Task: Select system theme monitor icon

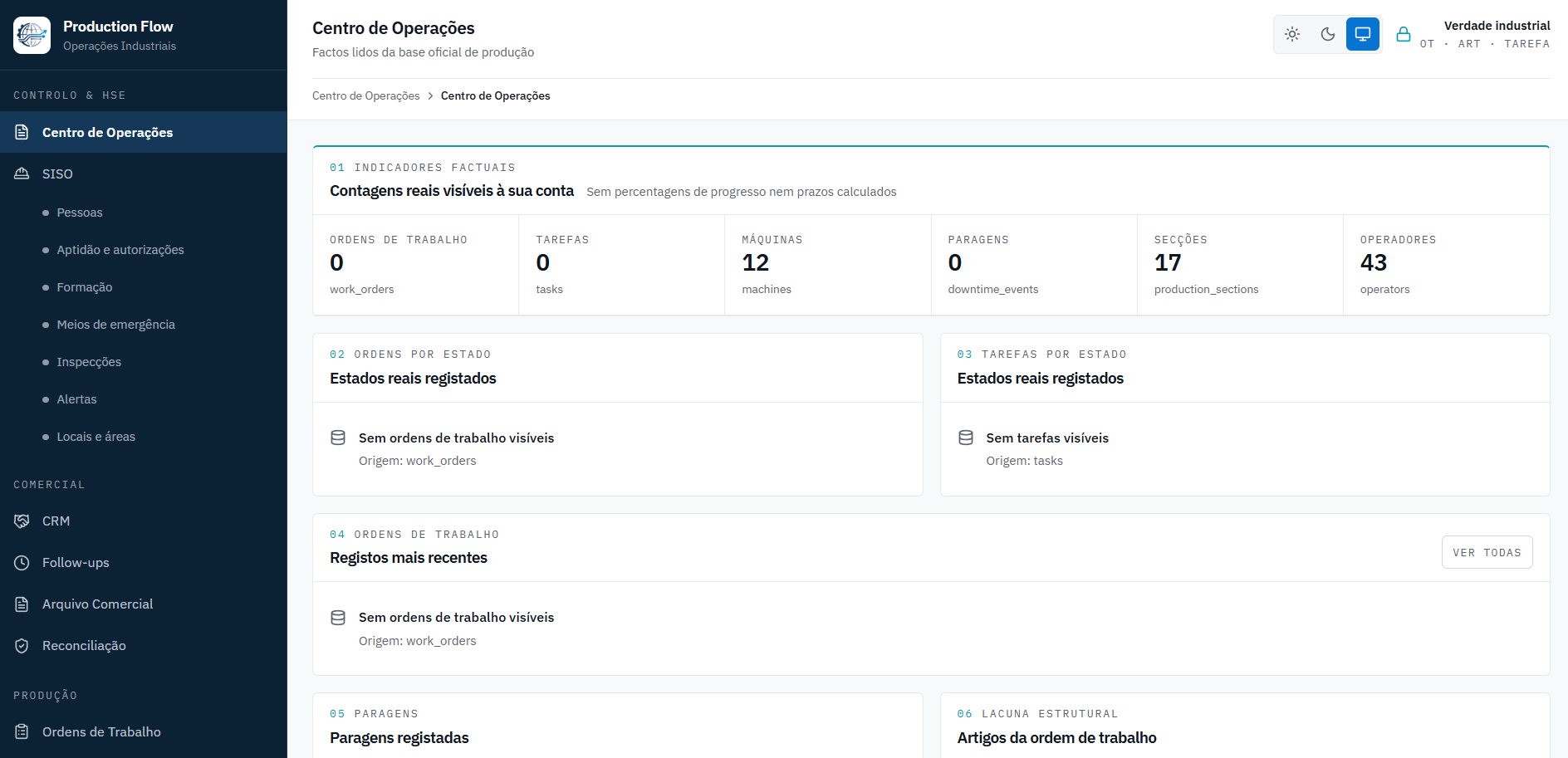Action: pyautogui.click(x=1363, y=34)
